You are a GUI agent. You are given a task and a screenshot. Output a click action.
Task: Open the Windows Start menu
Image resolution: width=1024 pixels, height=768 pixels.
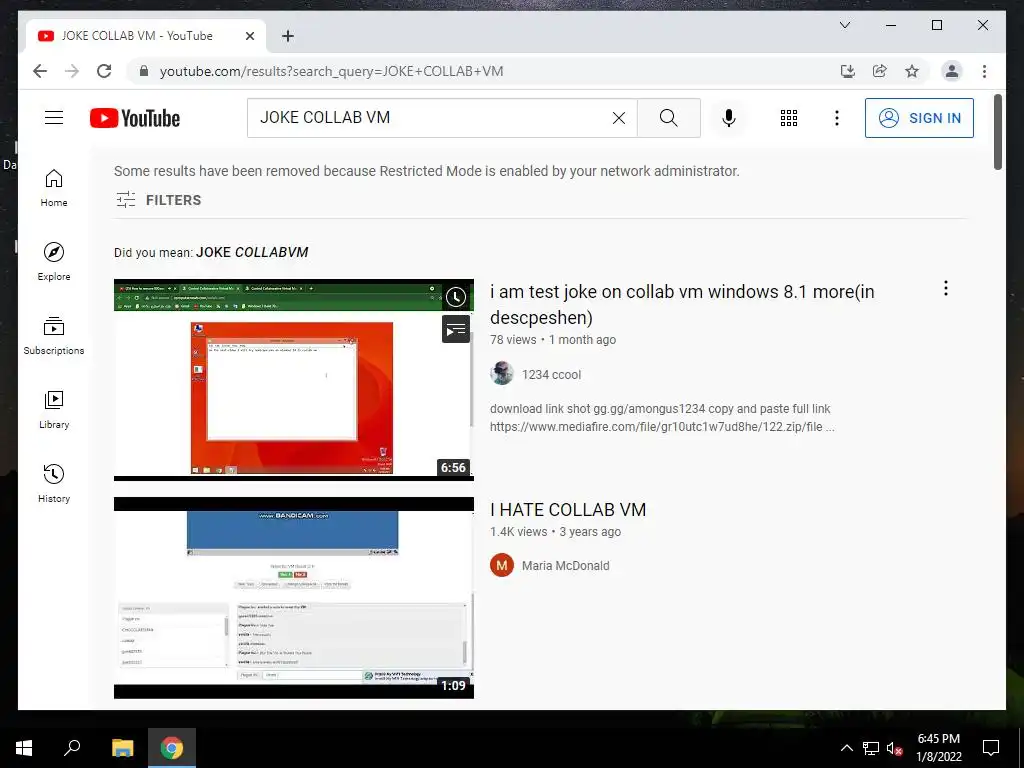[24, 748]
